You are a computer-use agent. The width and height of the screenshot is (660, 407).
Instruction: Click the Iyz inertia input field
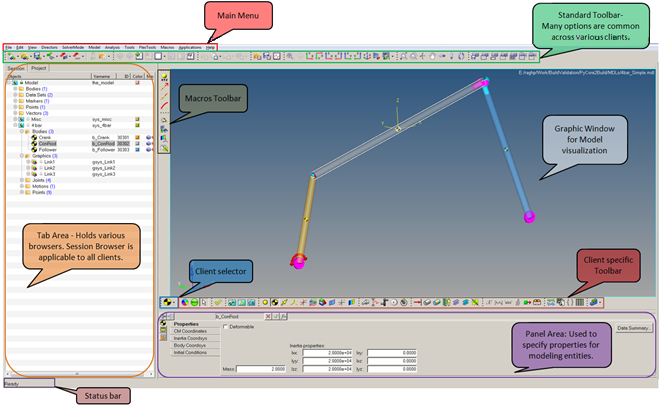392,369
